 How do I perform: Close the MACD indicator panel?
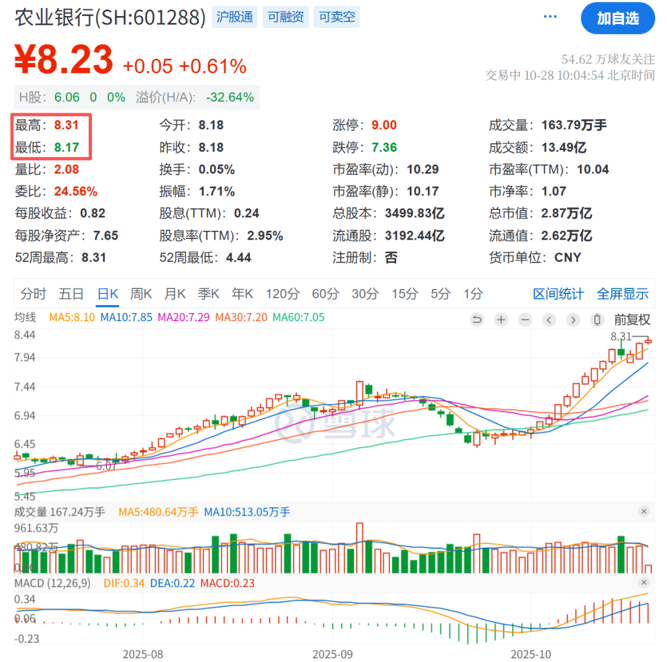click(x=643, y=583)
